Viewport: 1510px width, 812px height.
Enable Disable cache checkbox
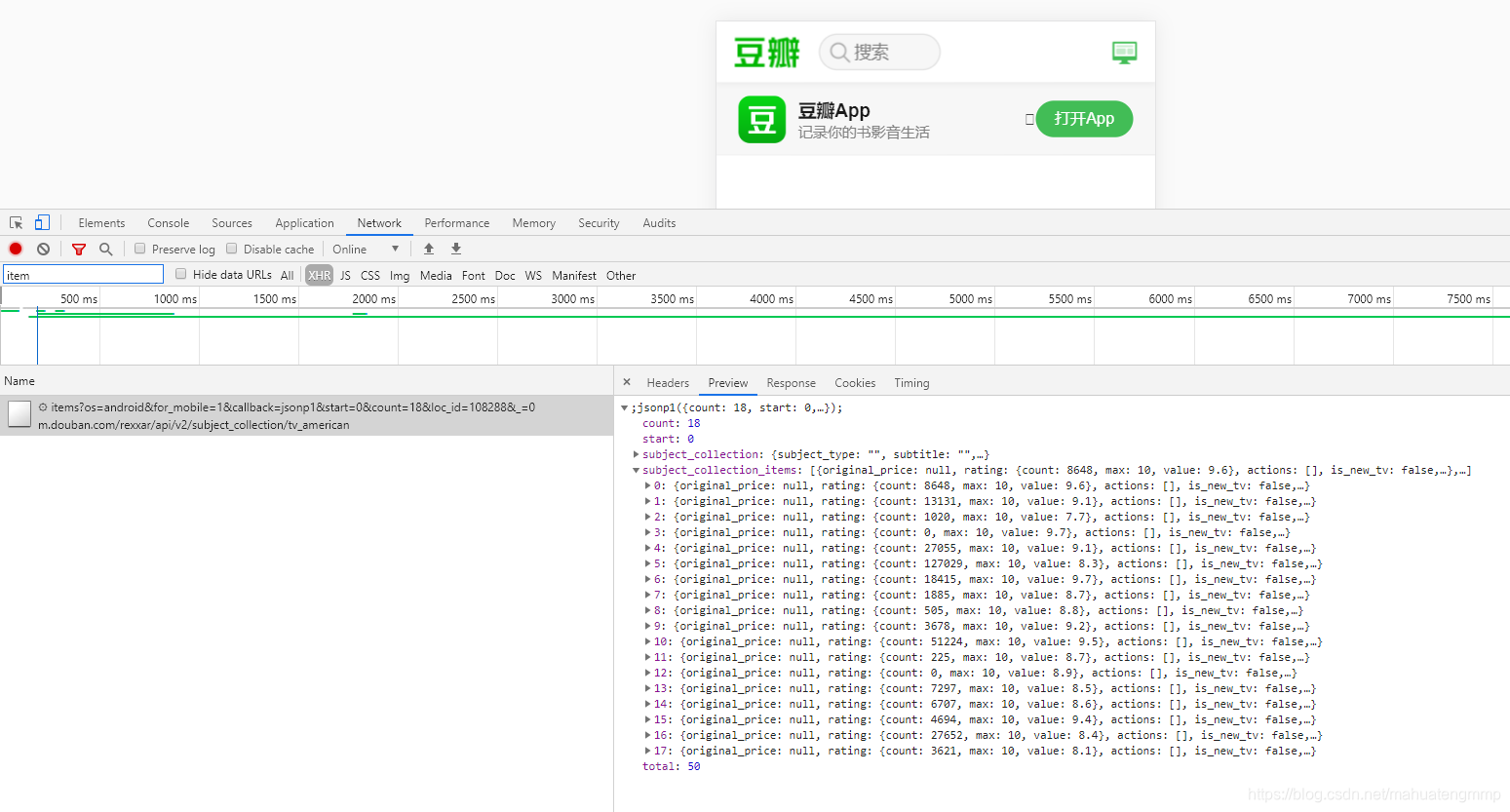click(x=232, y=249)
